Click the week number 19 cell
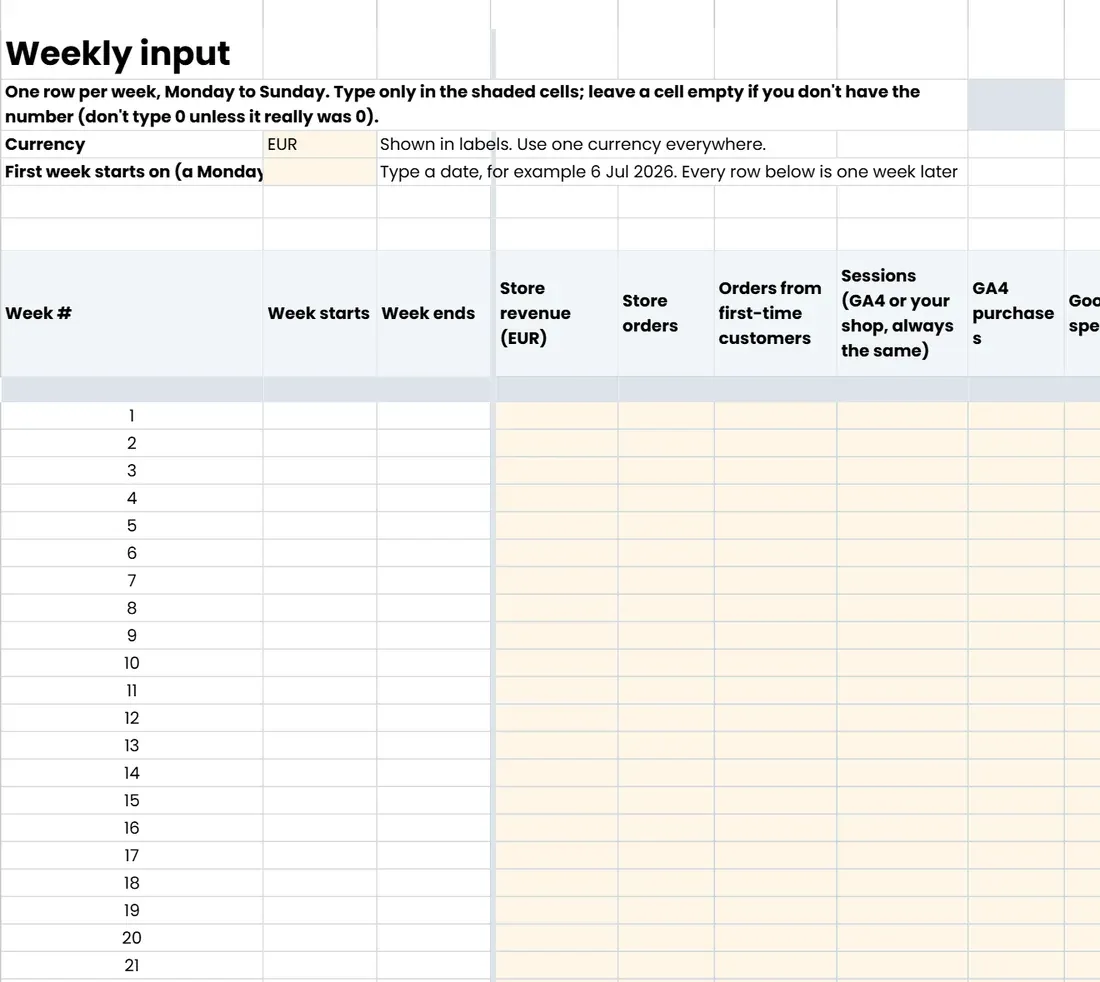Viewport: 1100px width, 982px height. pyautogui.click(x=132, y=910)
